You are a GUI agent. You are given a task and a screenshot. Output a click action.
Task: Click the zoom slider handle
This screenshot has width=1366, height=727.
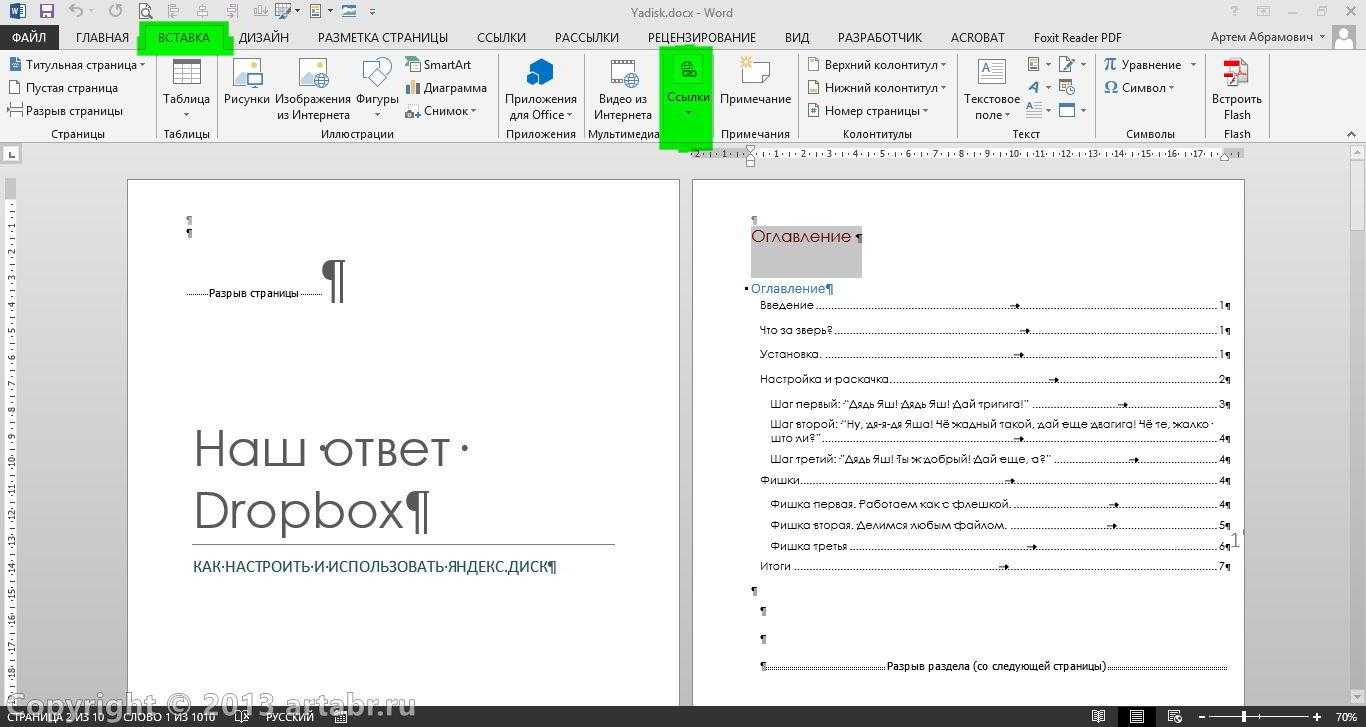[x=1244, y=717]
